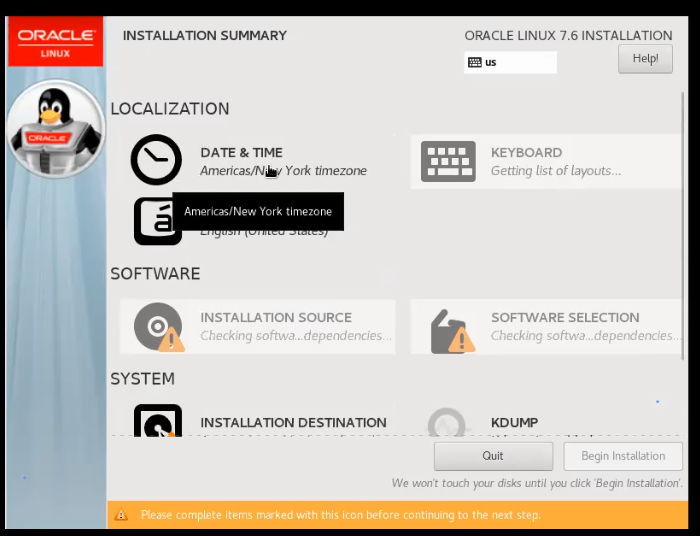Open KEYBOARD settings label
The height and width of the screenshot is (536, 700).
click(x=526, y=153)
